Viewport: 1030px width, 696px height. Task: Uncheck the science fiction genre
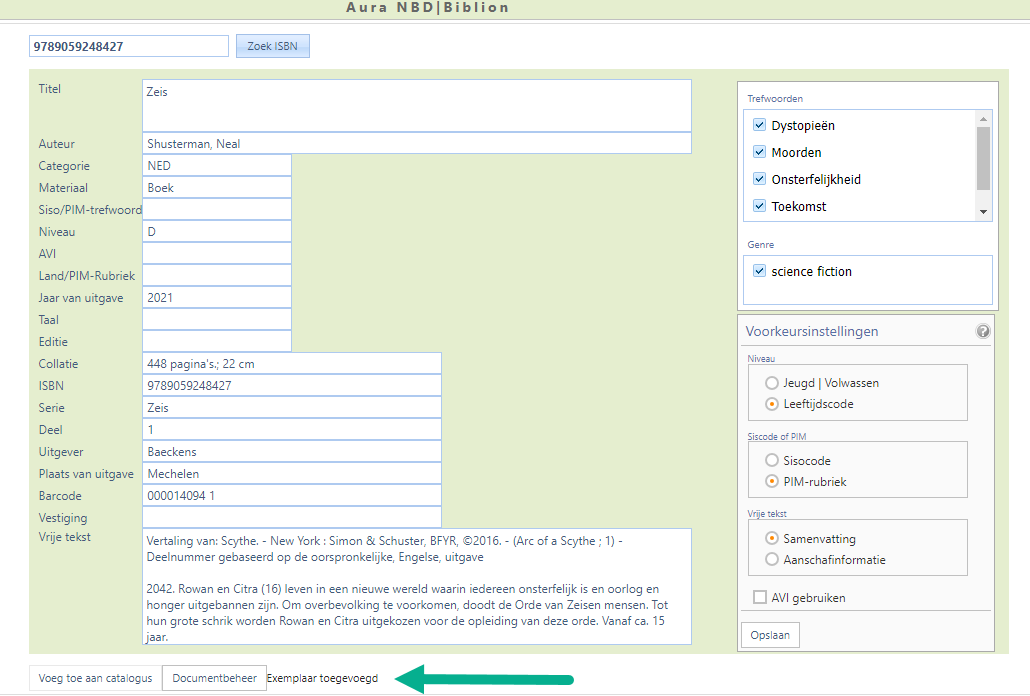[760, 271]
